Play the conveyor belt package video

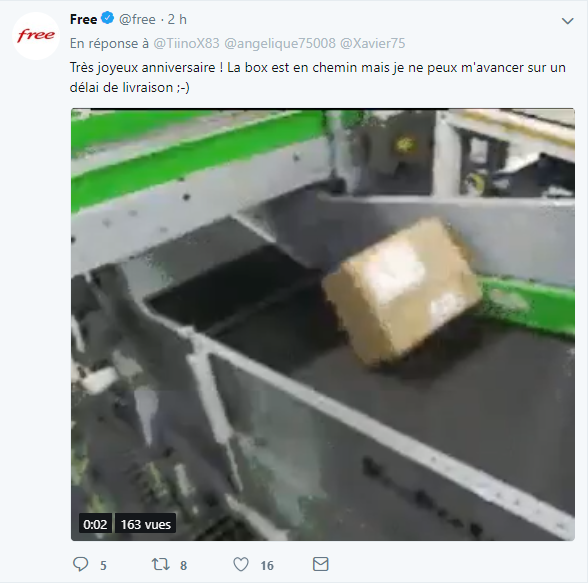[323, 324]
